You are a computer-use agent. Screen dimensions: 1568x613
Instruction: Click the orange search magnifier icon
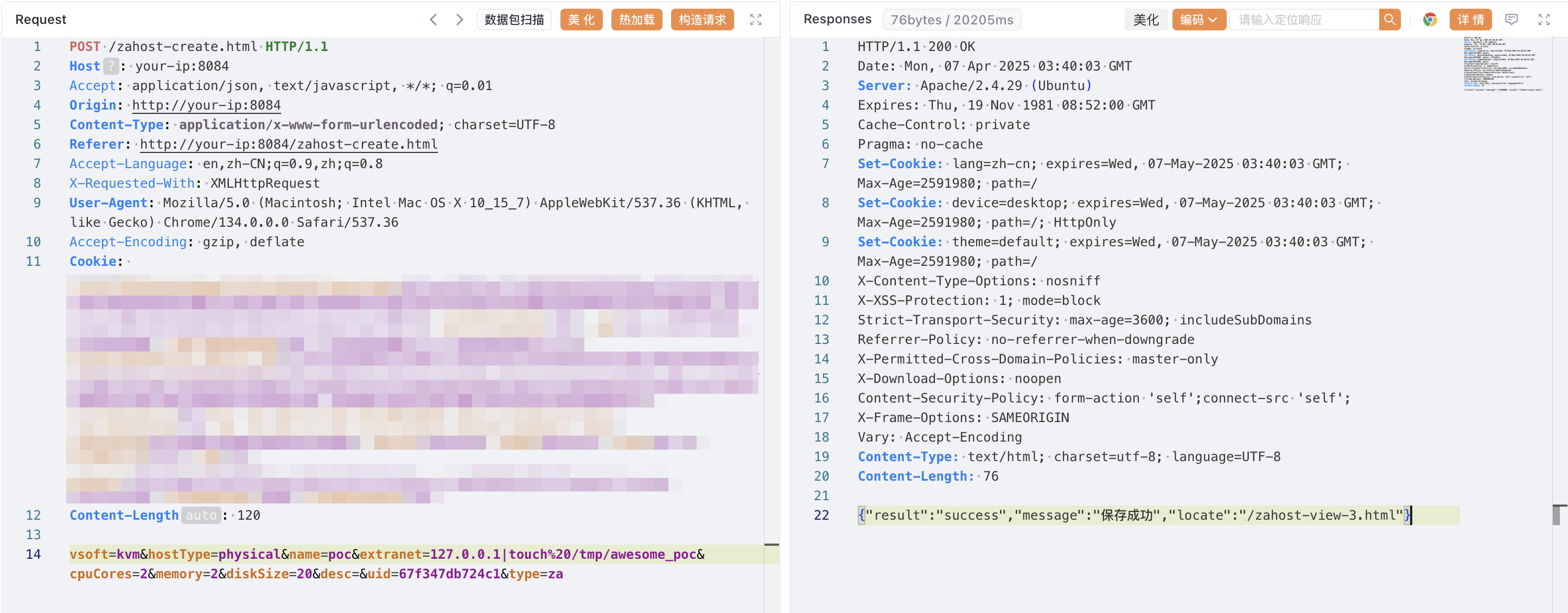coord(1389,20)
